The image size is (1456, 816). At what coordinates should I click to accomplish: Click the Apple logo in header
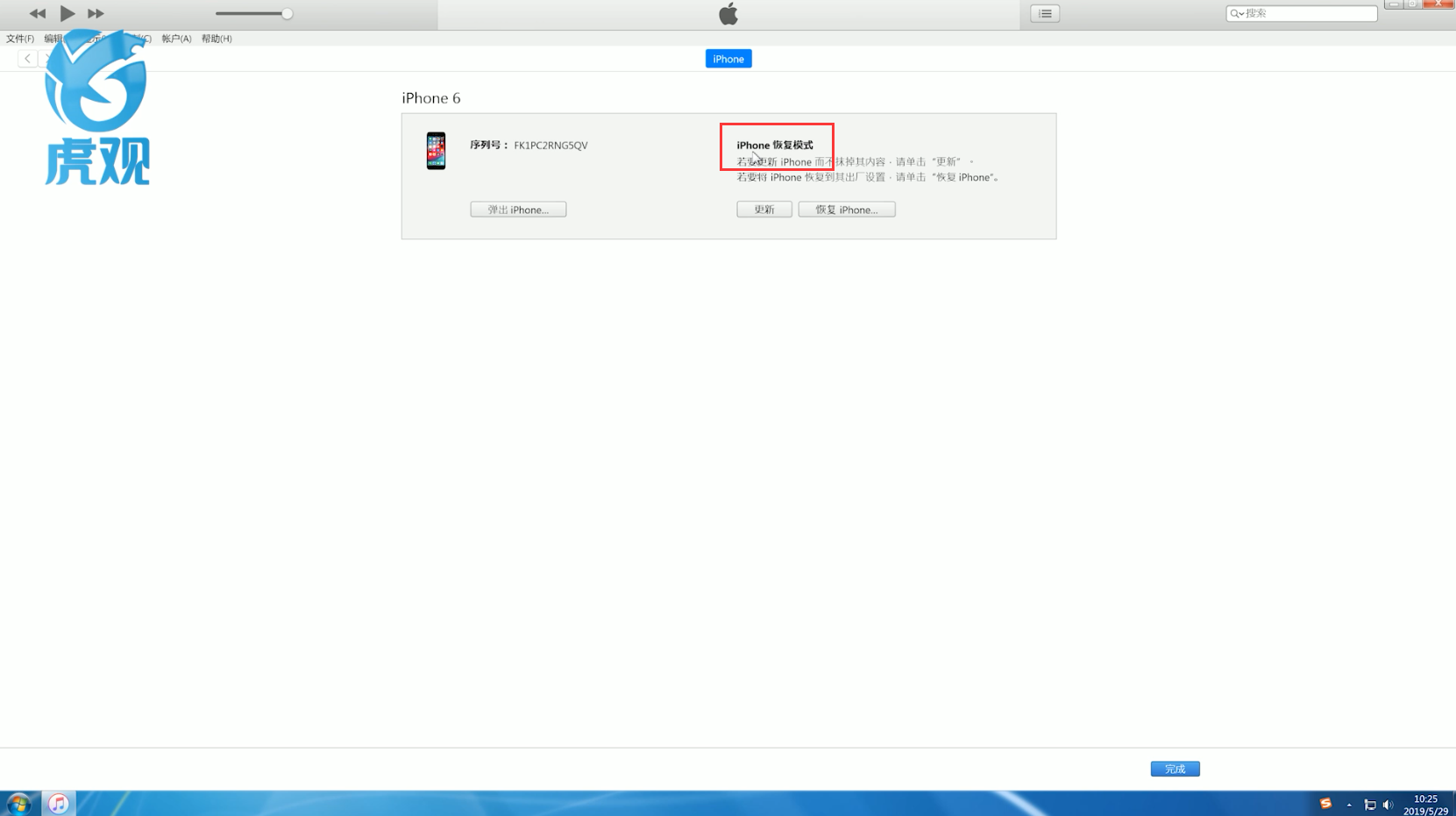click(x=728, y=14)
